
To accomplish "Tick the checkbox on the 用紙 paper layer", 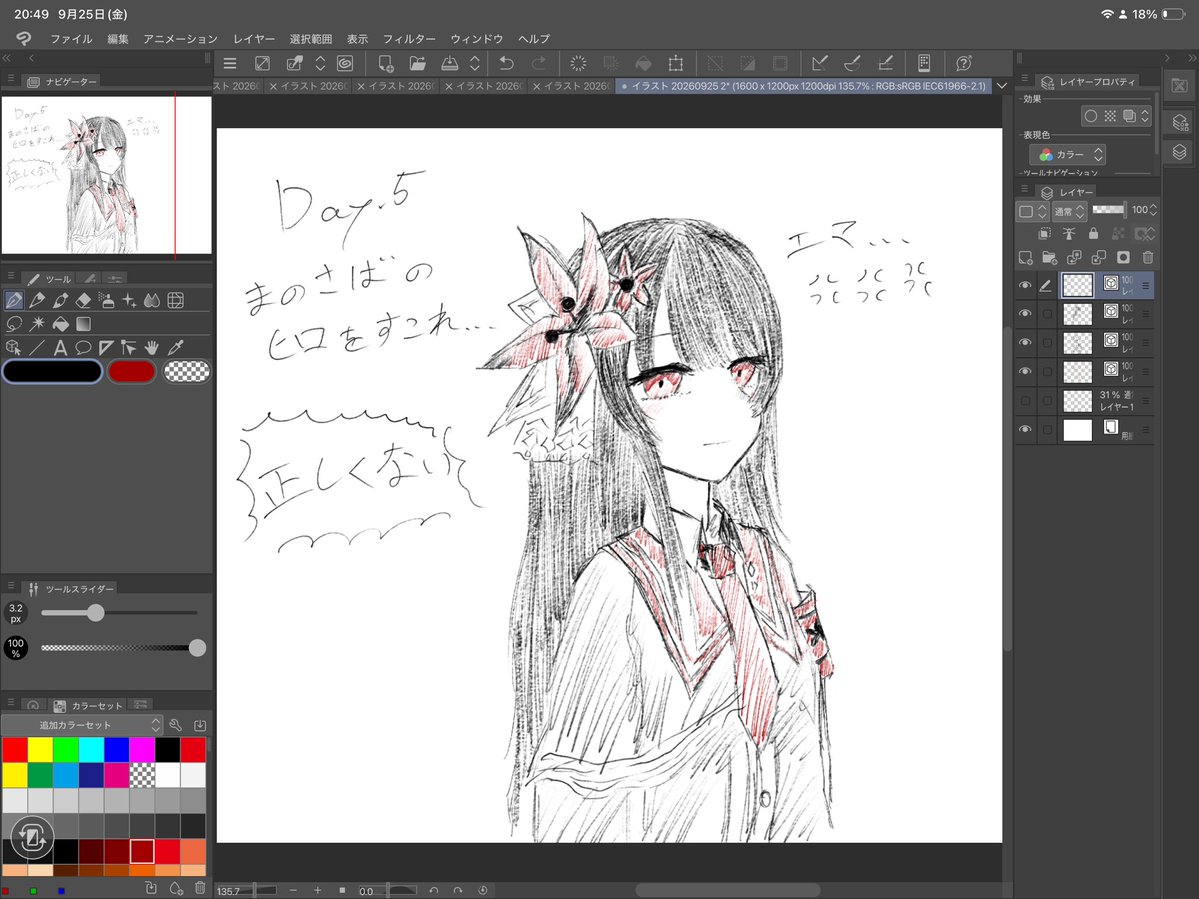I will [1048, 430].
